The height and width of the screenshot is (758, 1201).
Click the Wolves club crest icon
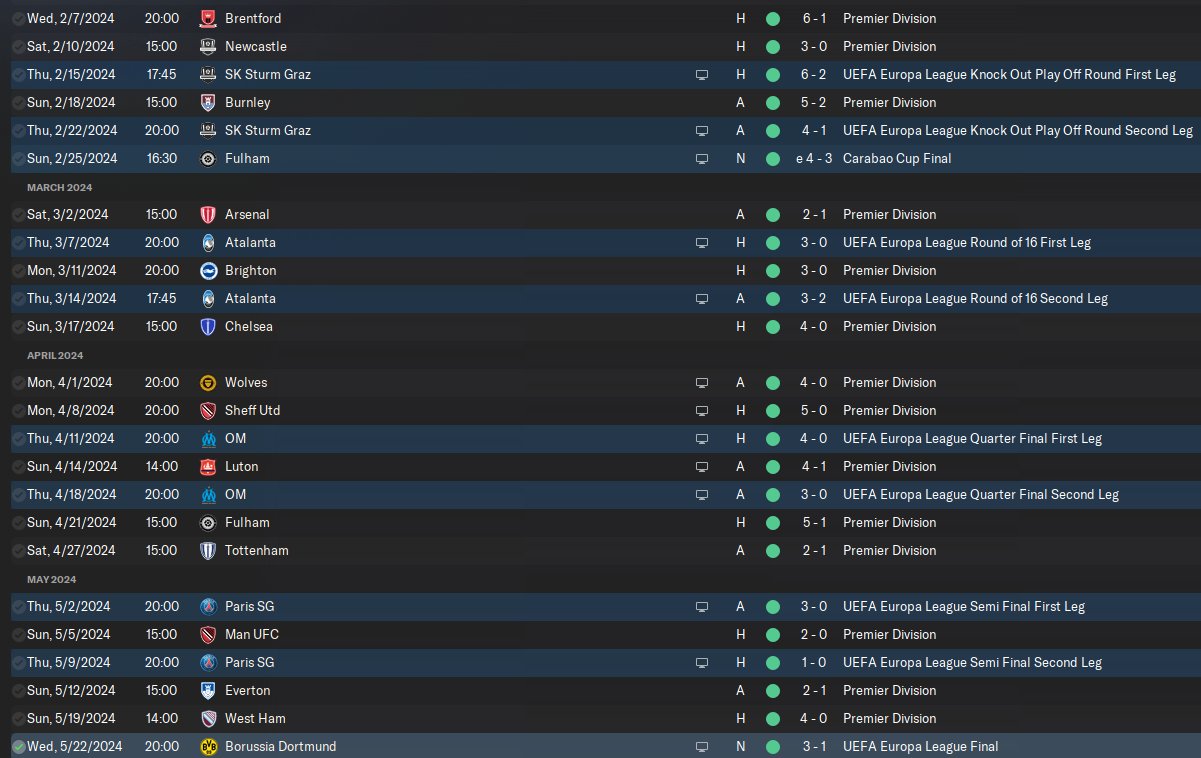[208, 382]
